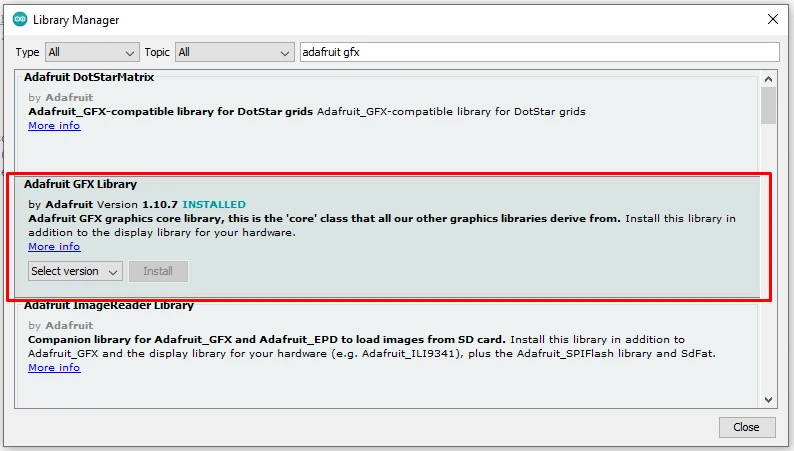Click 'Adafruit_GFX-compatible library for DotStar grids' bold text

171,111
